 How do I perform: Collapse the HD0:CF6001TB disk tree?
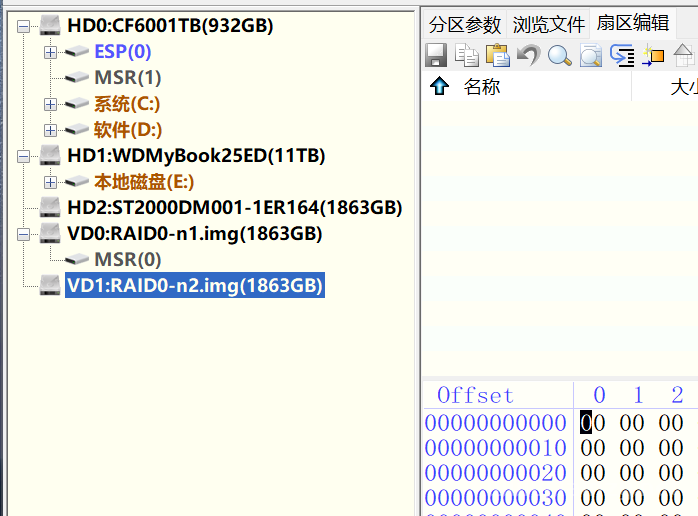24,26
